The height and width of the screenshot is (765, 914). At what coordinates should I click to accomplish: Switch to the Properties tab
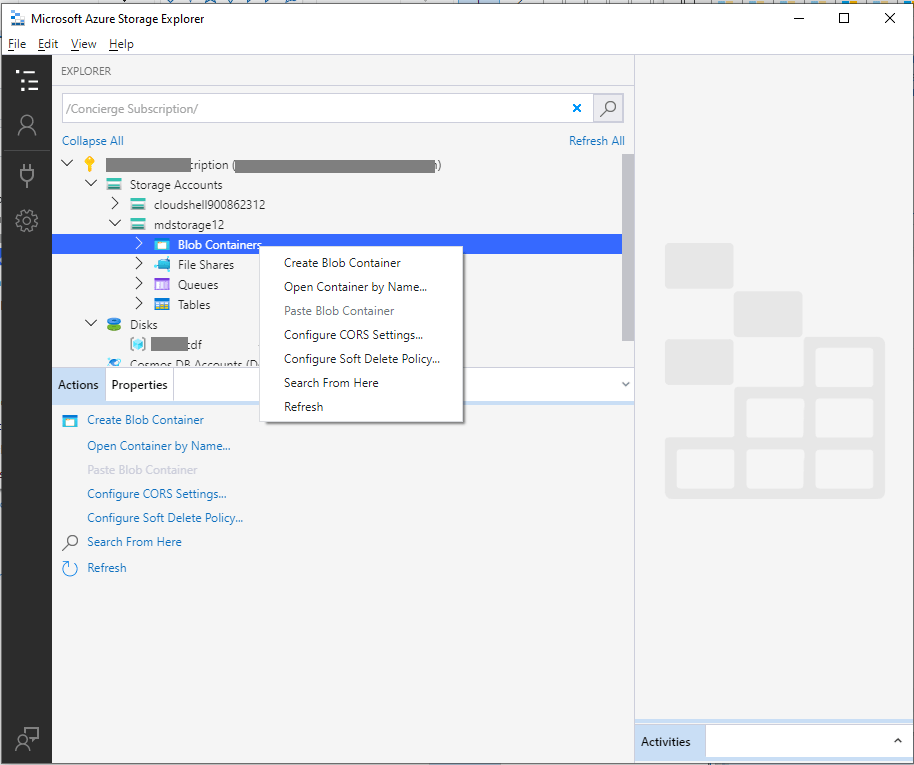tap(139, 384)
